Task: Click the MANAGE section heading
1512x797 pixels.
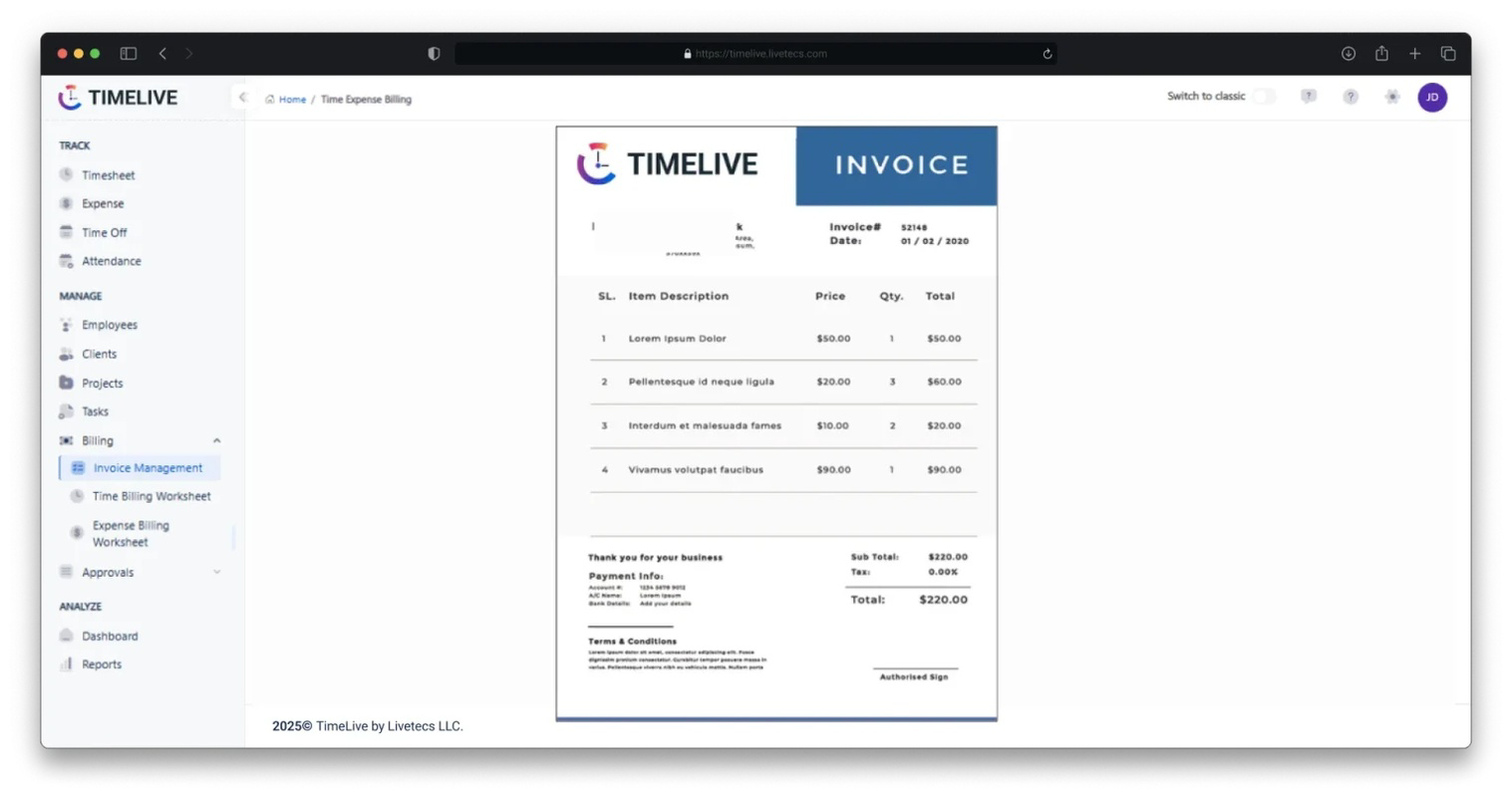Action: point(81,296)
